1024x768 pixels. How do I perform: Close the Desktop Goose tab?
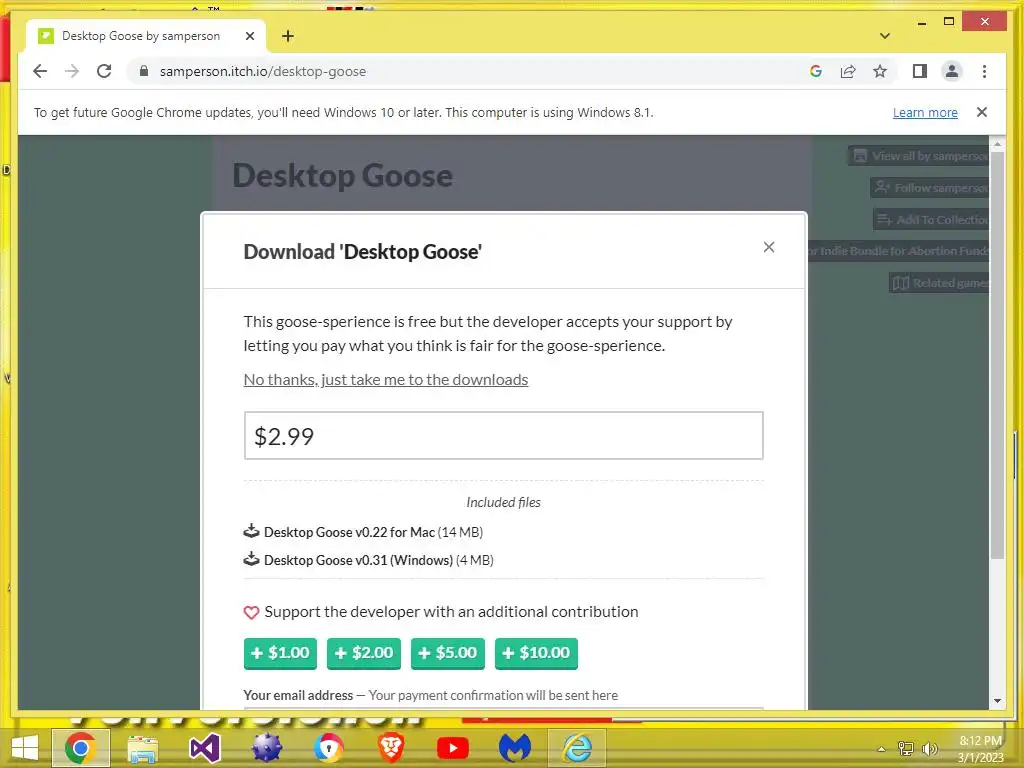(250, 36)
